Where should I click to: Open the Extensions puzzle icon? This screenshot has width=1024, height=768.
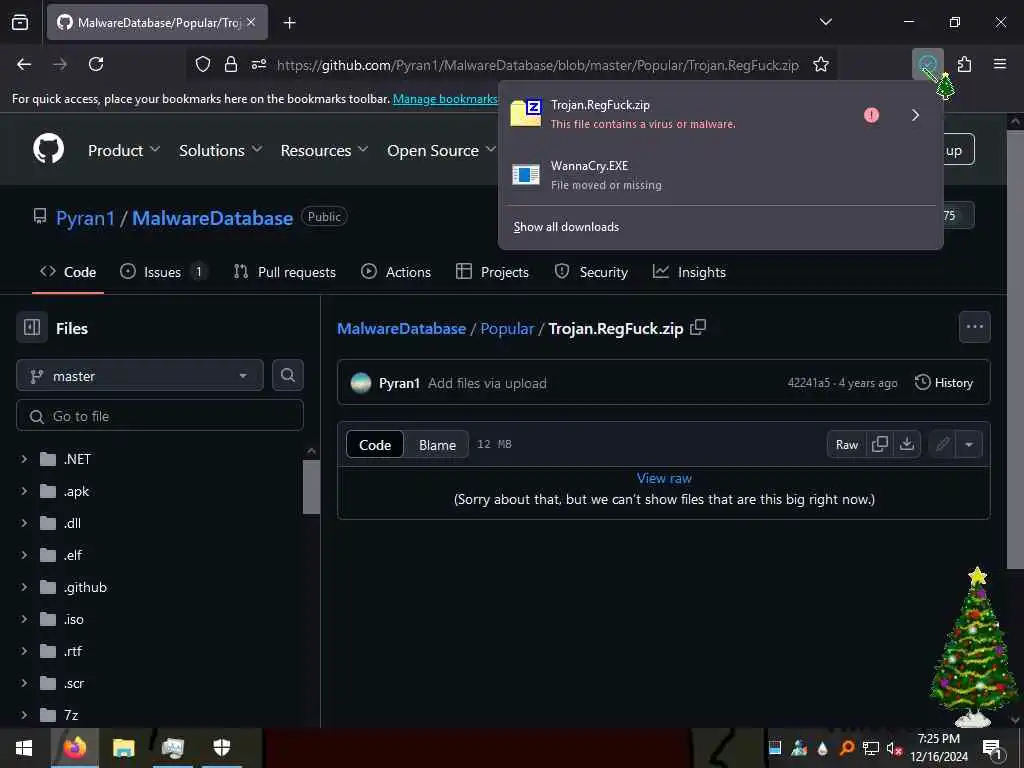pos(964,64)
